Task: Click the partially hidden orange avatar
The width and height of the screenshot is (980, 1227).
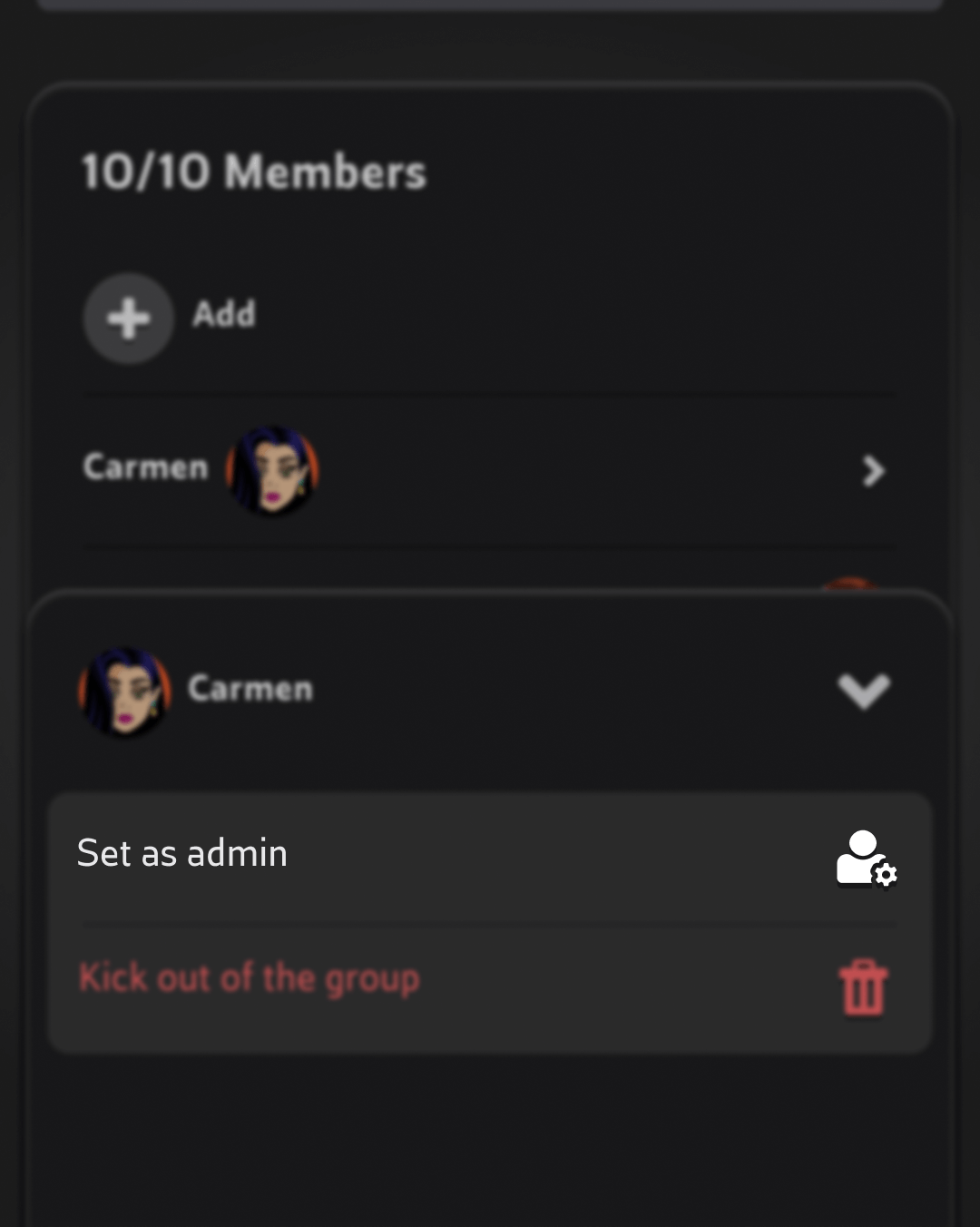Action: pyautogui.click(x=849, y=584)
